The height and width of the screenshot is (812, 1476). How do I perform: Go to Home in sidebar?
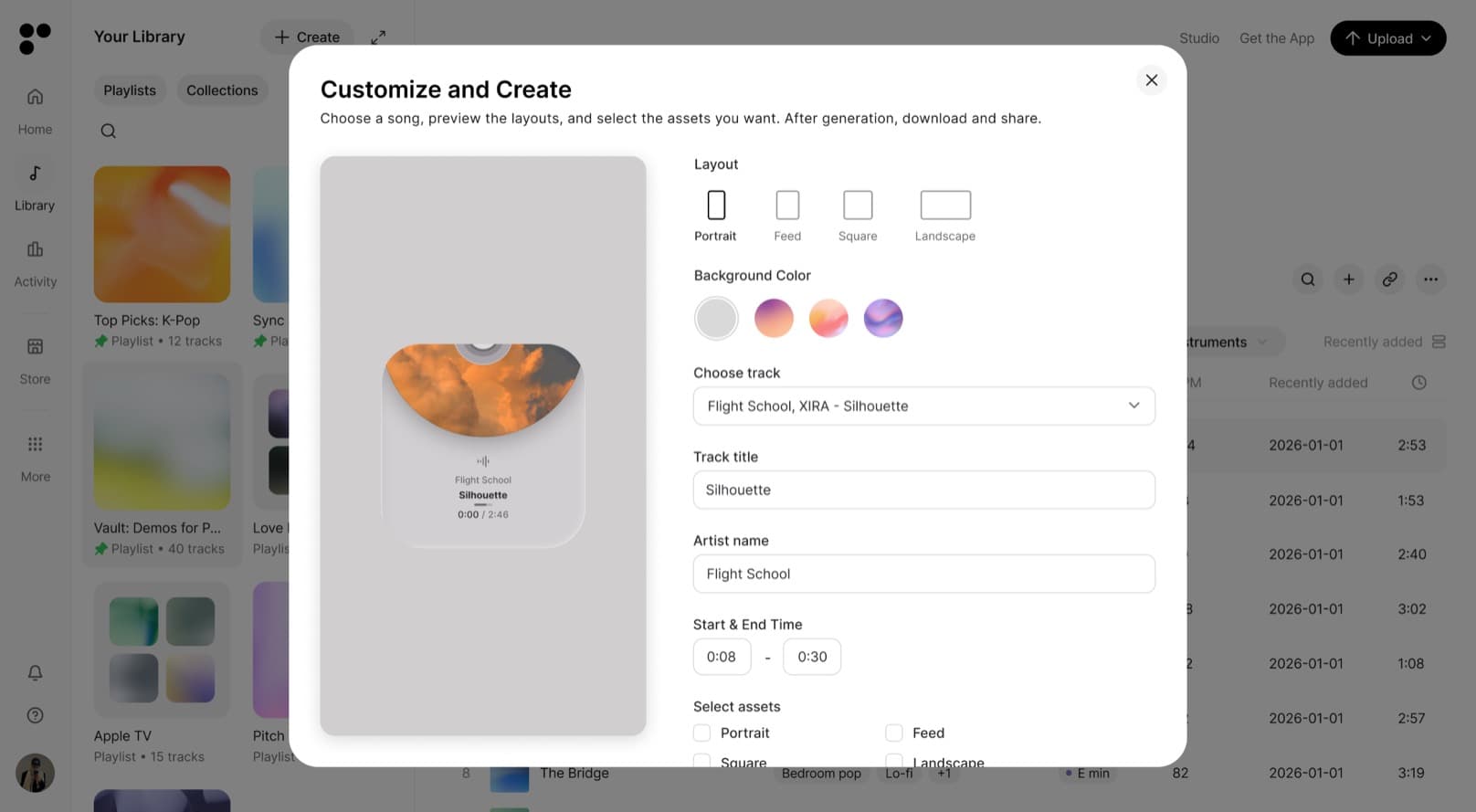[x=35, y=111]
